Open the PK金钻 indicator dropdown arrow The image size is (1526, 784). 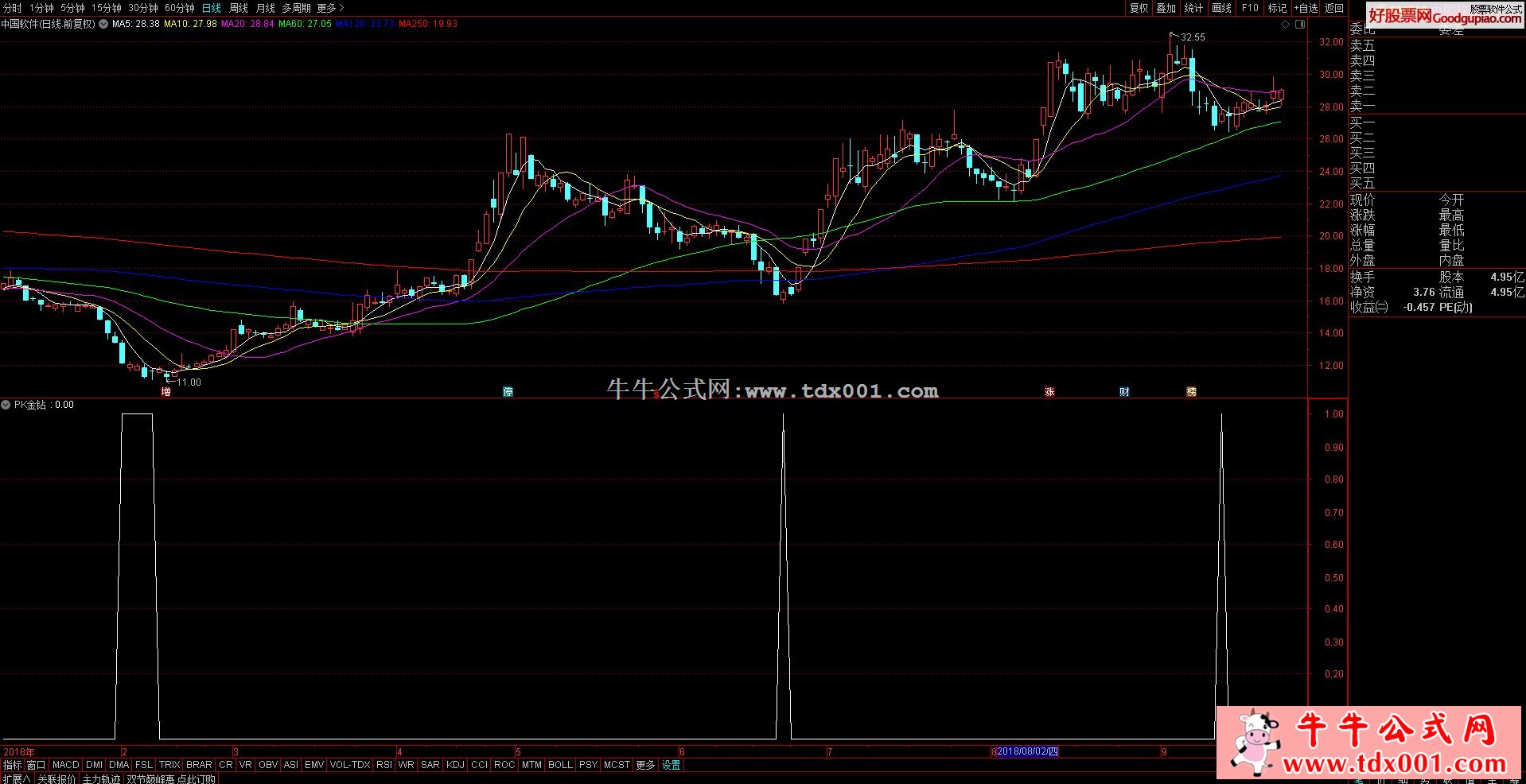6,405
